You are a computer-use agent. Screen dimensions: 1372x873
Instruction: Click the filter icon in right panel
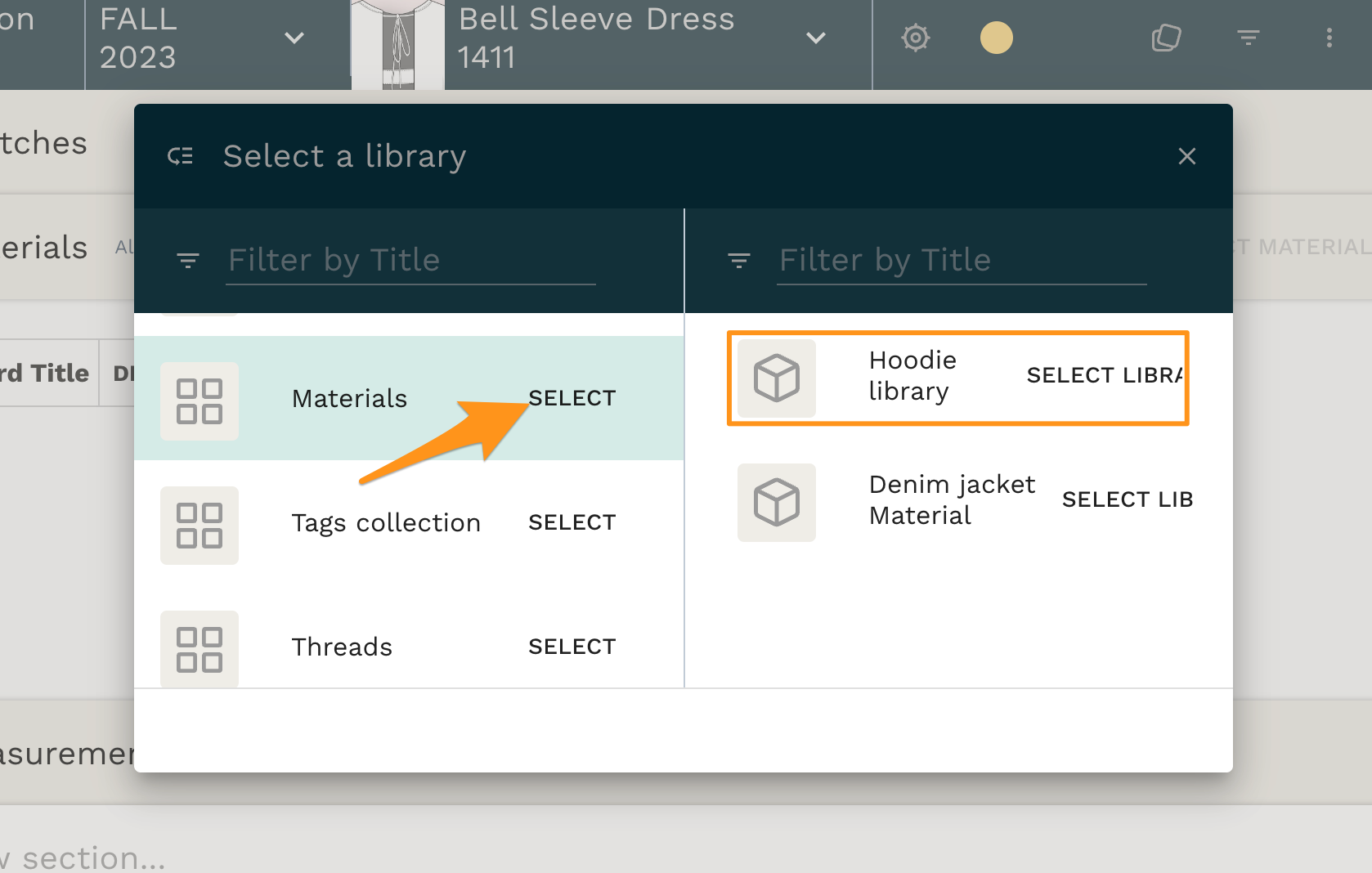(x=739, y=261)
